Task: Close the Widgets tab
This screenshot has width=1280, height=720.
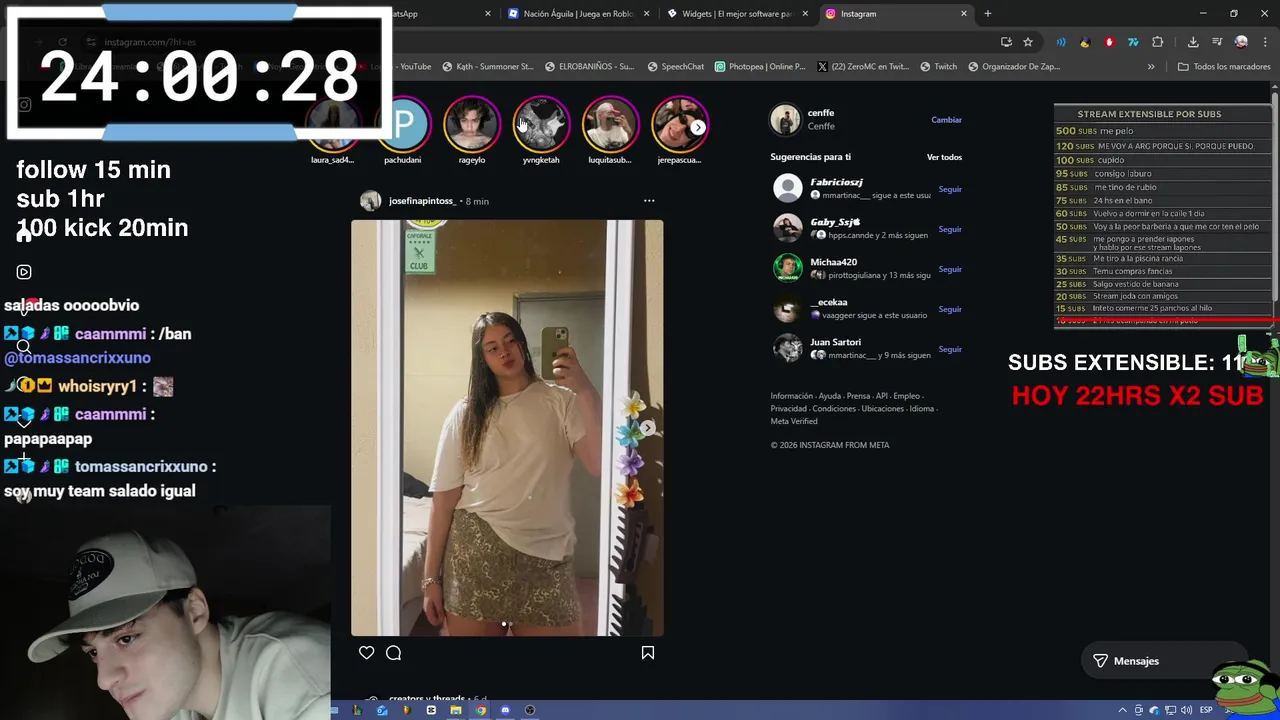Action: [805, 14]
